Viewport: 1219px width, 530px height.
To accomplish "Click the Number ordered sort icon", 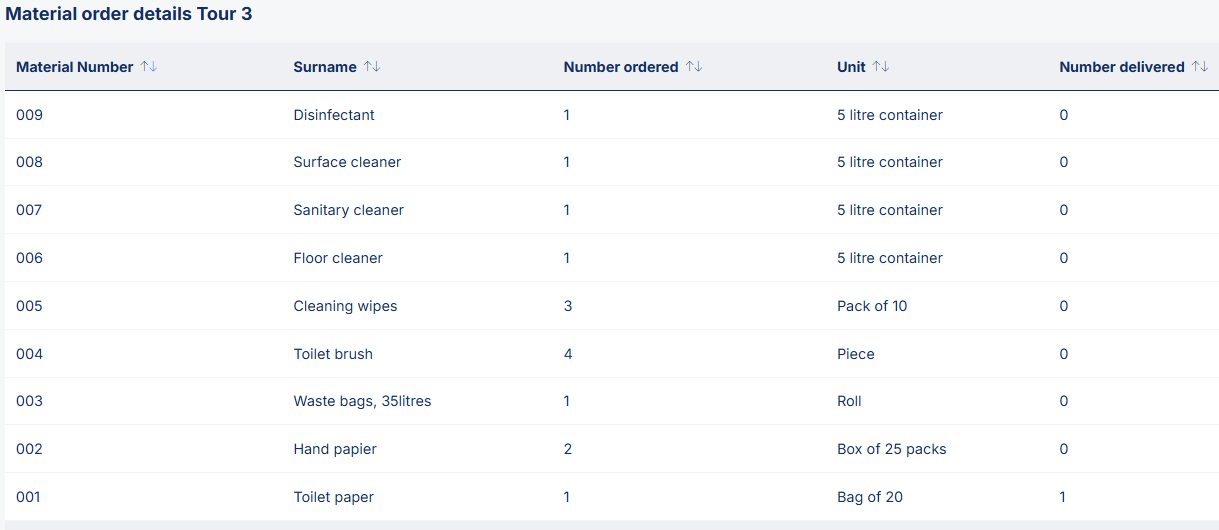I will coord(694,67).
